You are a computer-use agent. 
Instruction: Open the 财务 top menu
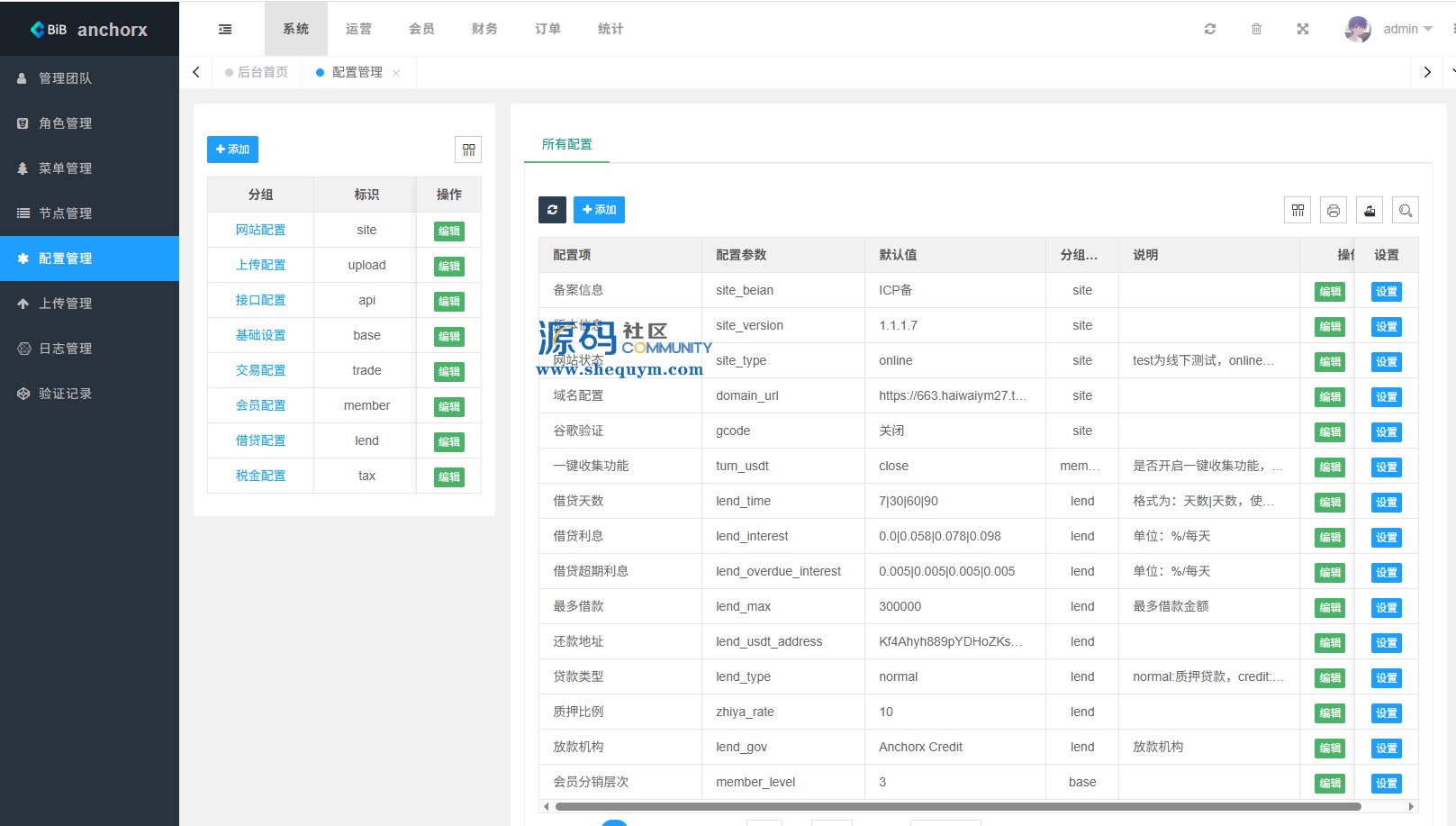click(x=484, y=29)
